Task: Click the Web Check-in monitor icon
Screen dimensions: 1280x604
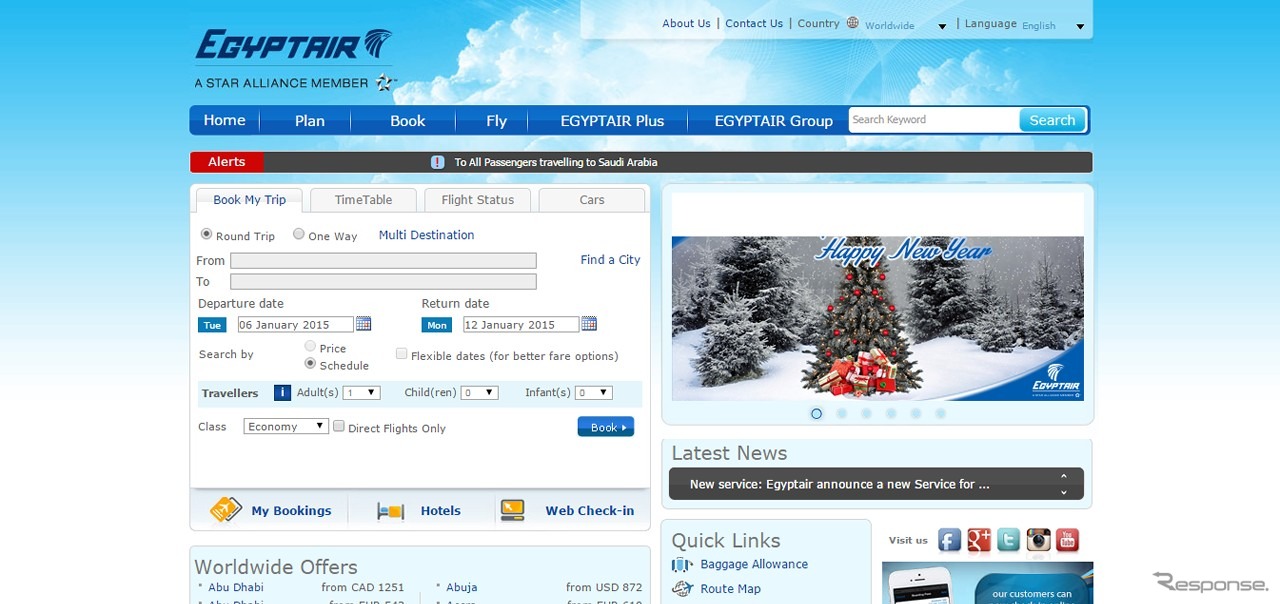Action: [x=513, y=510]
